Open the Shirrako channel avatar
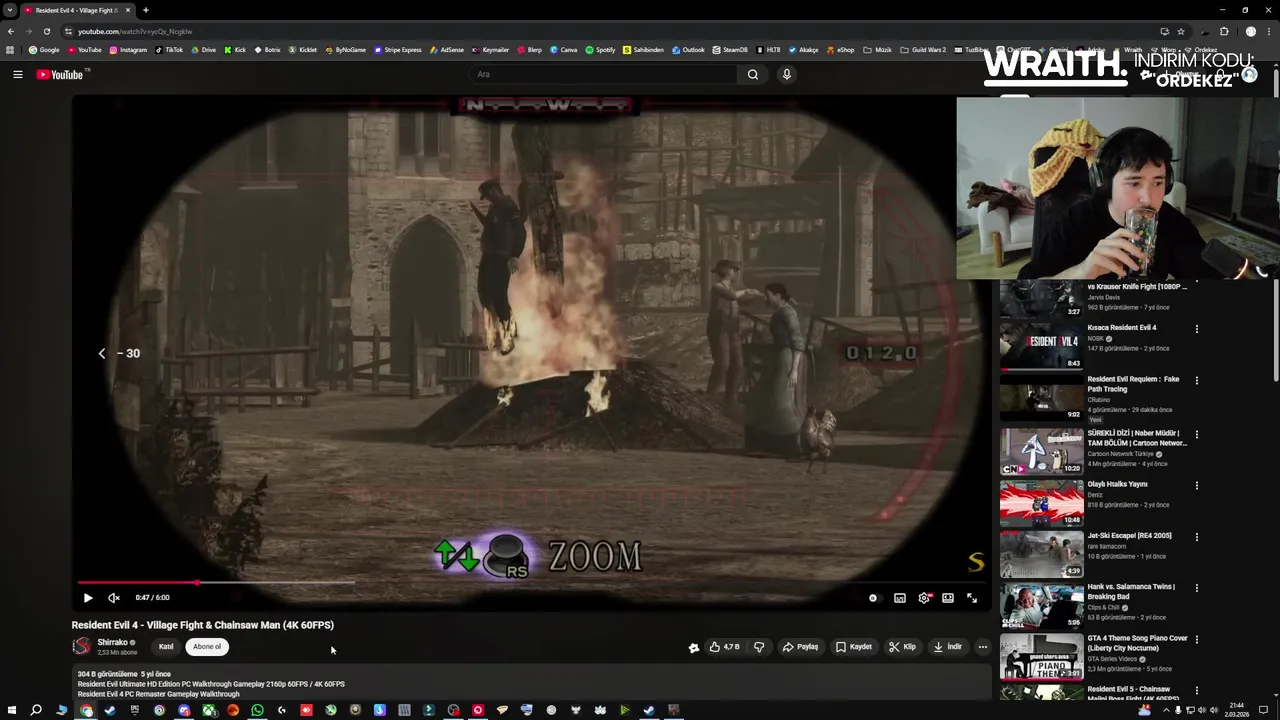 (81, 647)
